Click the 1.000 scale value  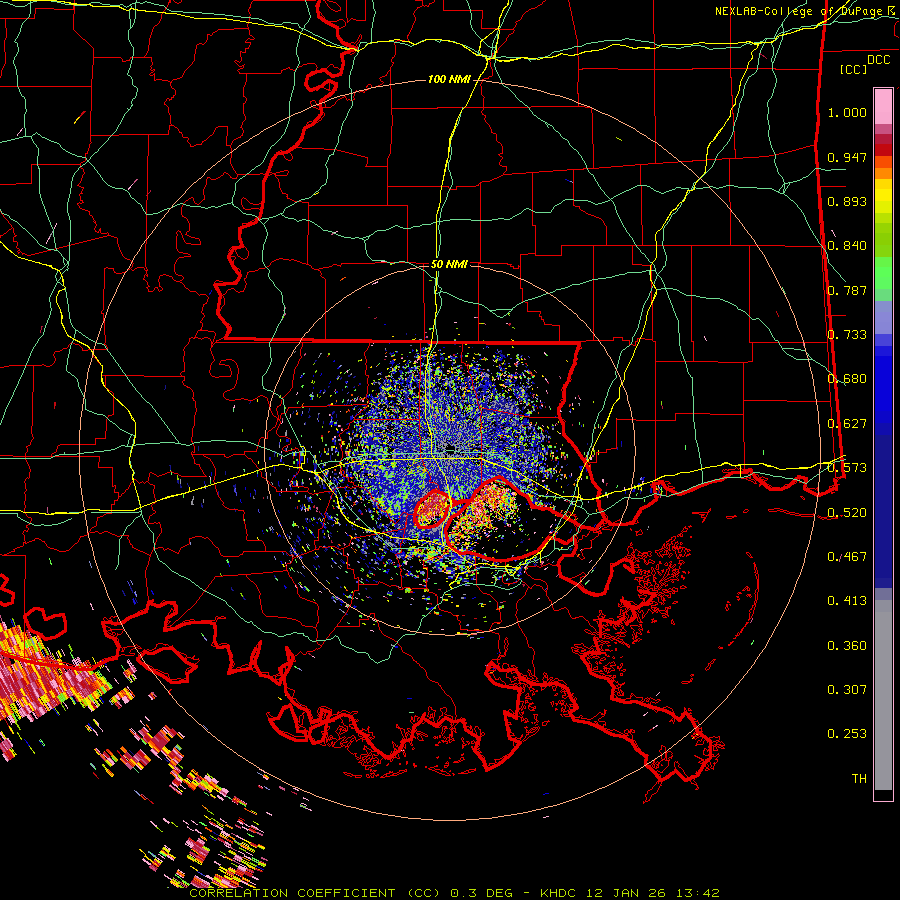[847, 112]
